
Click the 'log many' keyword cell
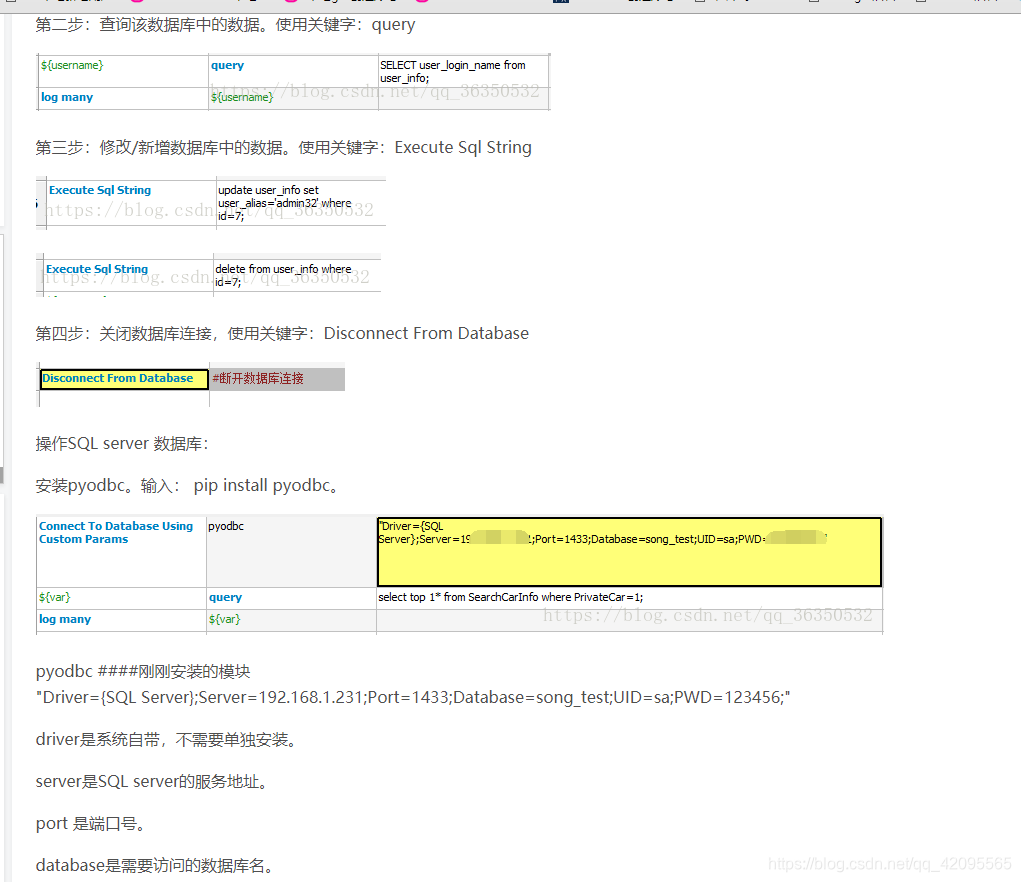click(x=66, y=98)
